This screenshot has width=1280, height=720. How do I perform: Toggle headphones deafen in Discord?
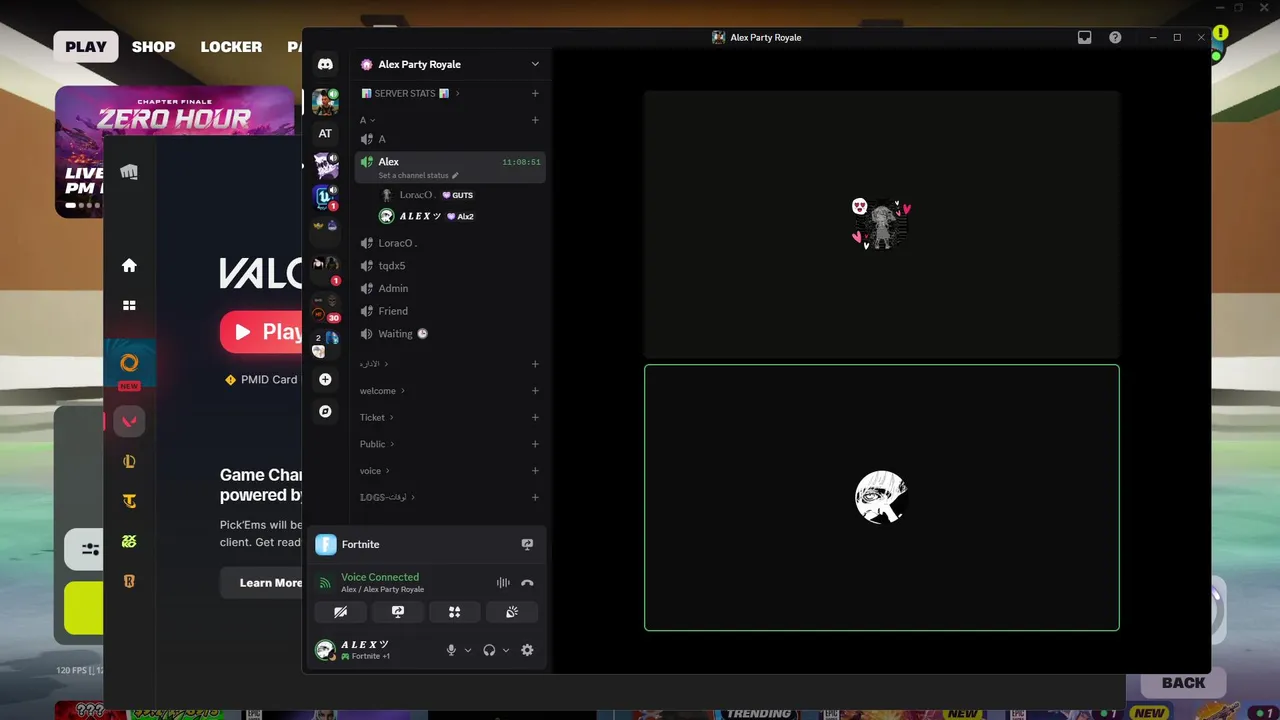click(489, 650)
